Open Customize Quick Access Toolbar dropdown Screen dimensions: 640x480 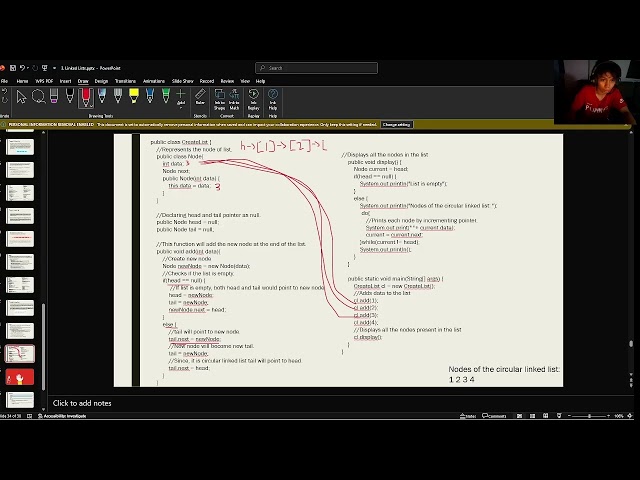tap(54, 68)
